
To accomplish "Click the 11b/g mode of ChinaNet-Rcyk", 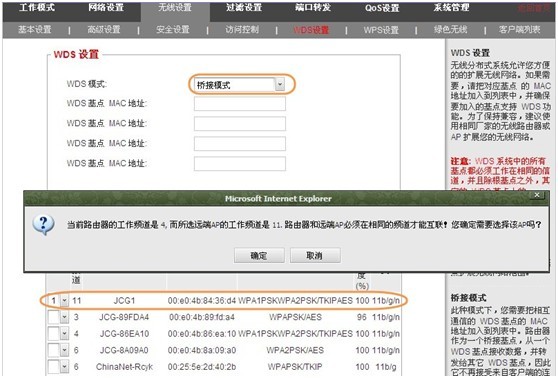I will [x=386, y=367].
